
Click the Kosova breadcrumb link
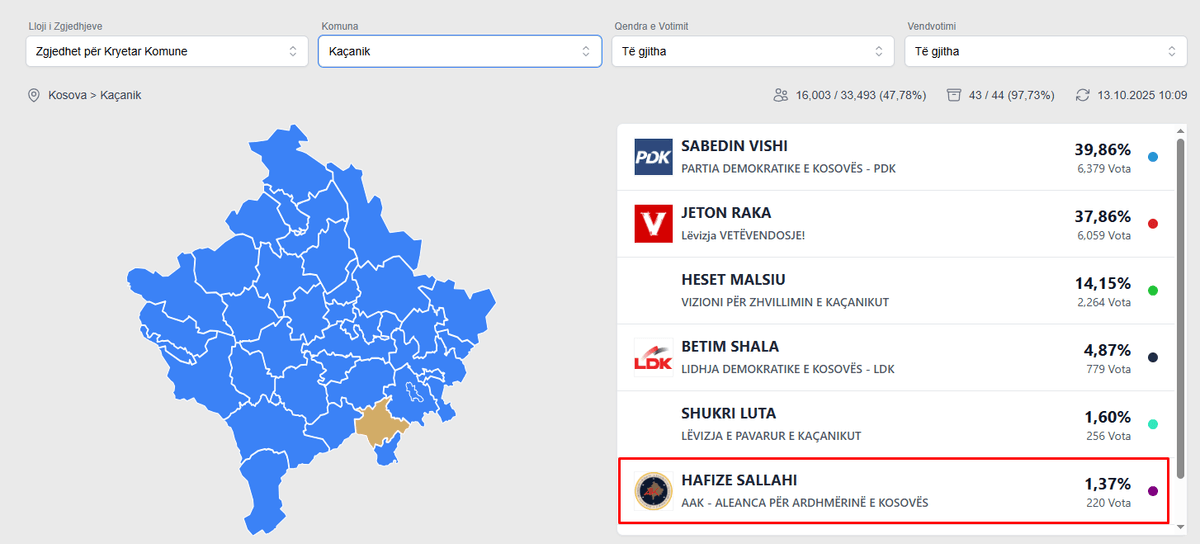pos(68,96)
